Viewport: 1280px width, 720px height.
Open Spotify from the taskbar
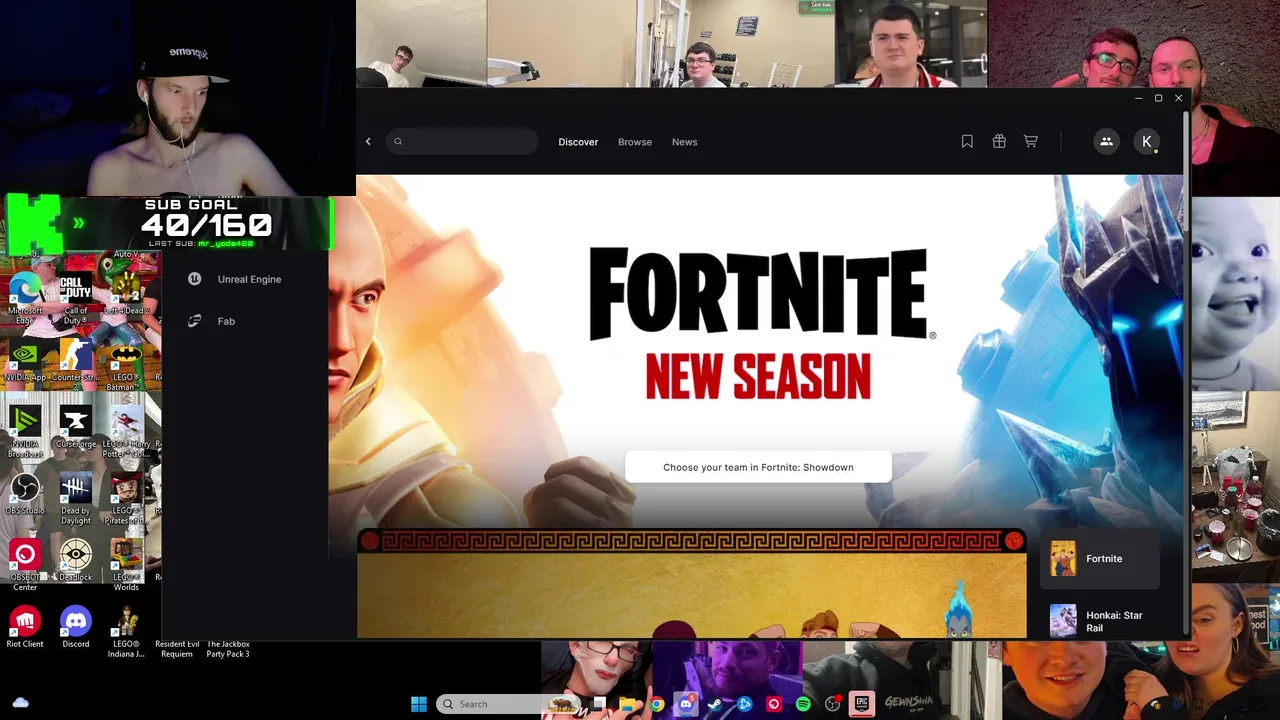click(x=803, y=704)
